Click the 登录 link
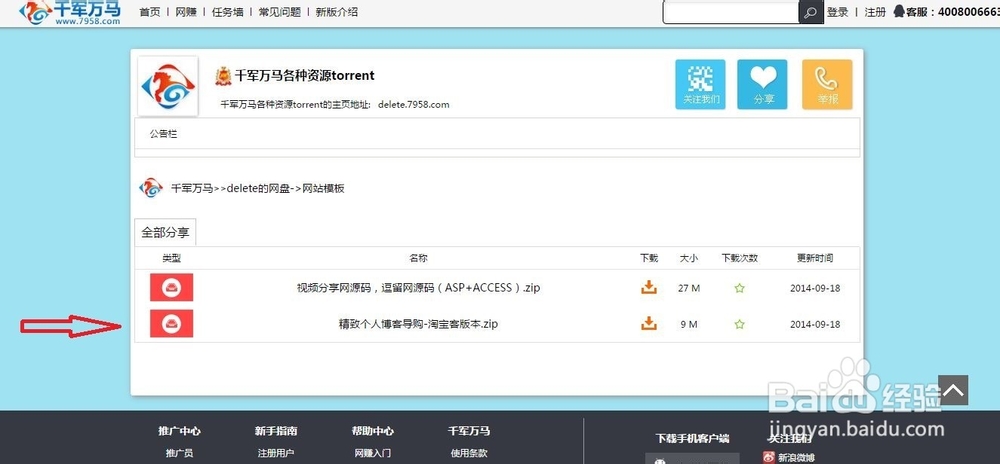 [x=837, y=12]
